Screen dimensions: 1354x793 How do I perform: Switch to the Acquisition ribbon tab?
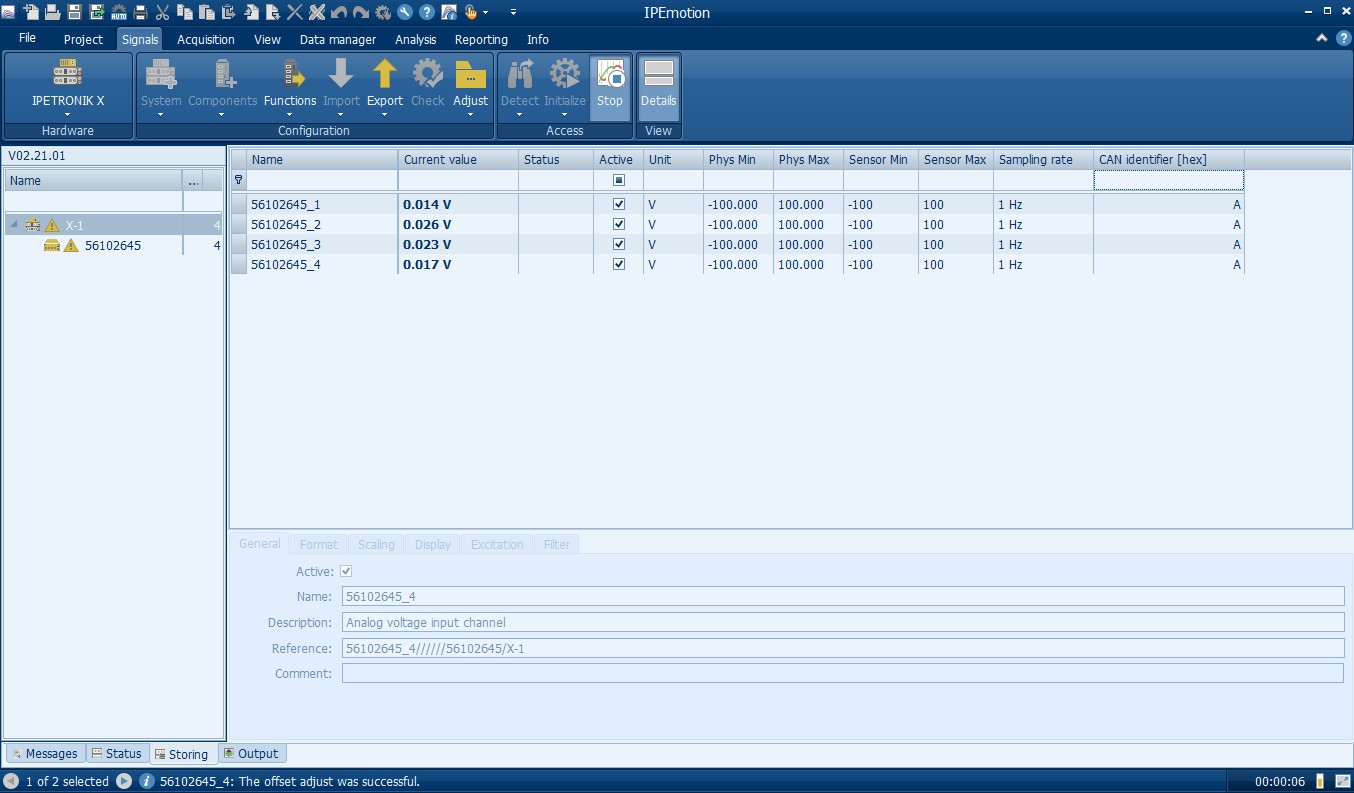(206, 40)
